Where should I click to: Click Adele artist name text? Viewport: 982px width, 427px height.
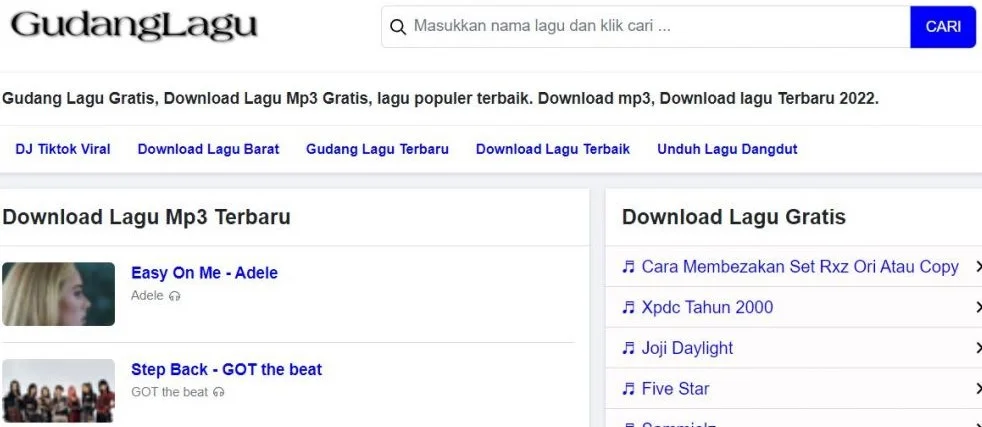[x=147, y=296]
